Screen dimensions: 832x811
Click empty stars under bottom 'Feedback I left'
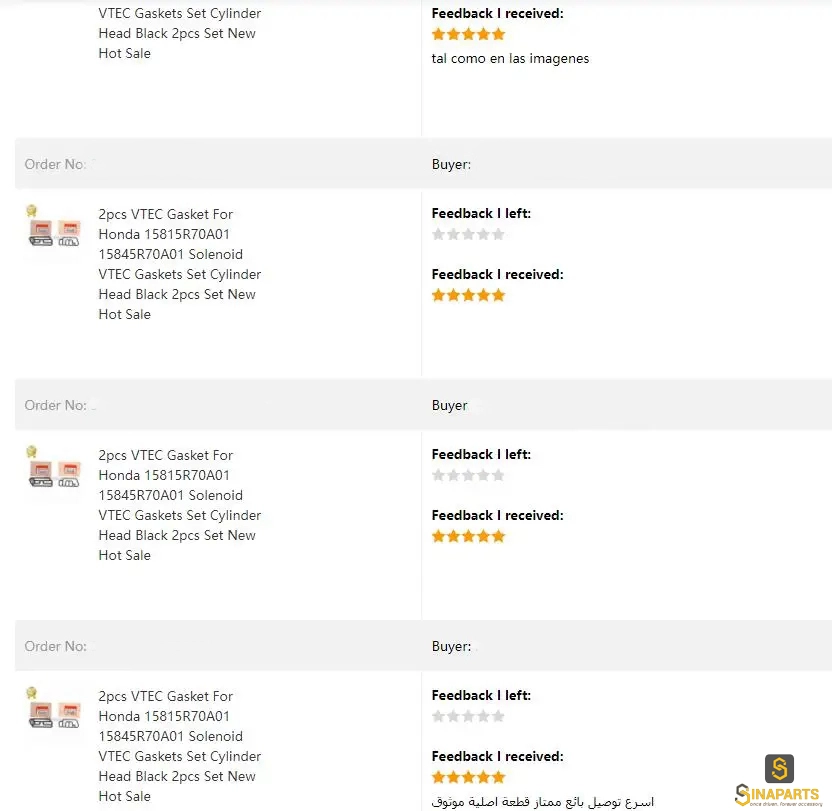pos(468,716)
